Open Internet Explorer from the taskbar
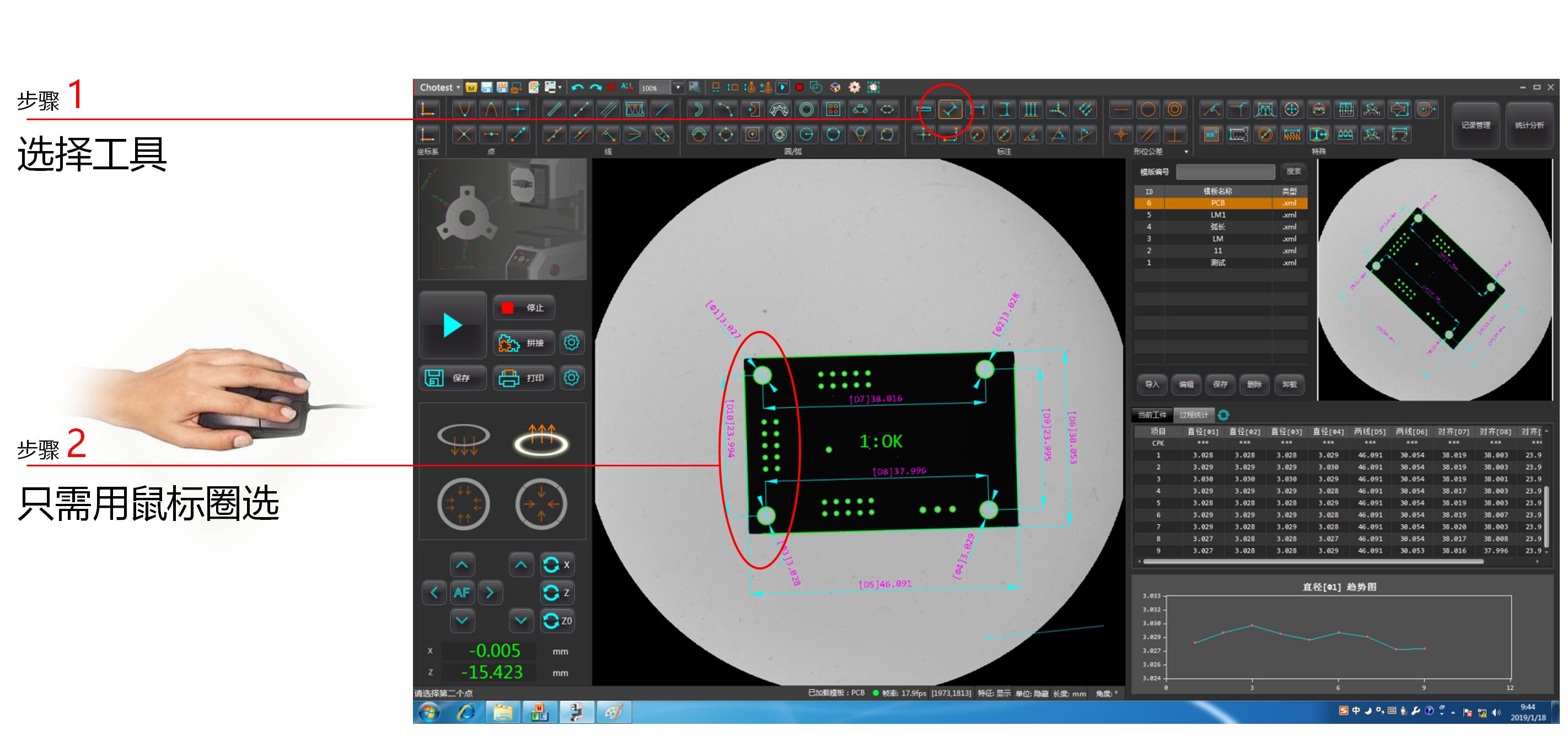This screenshot has height=747, width=1568. tap(466, 712)
